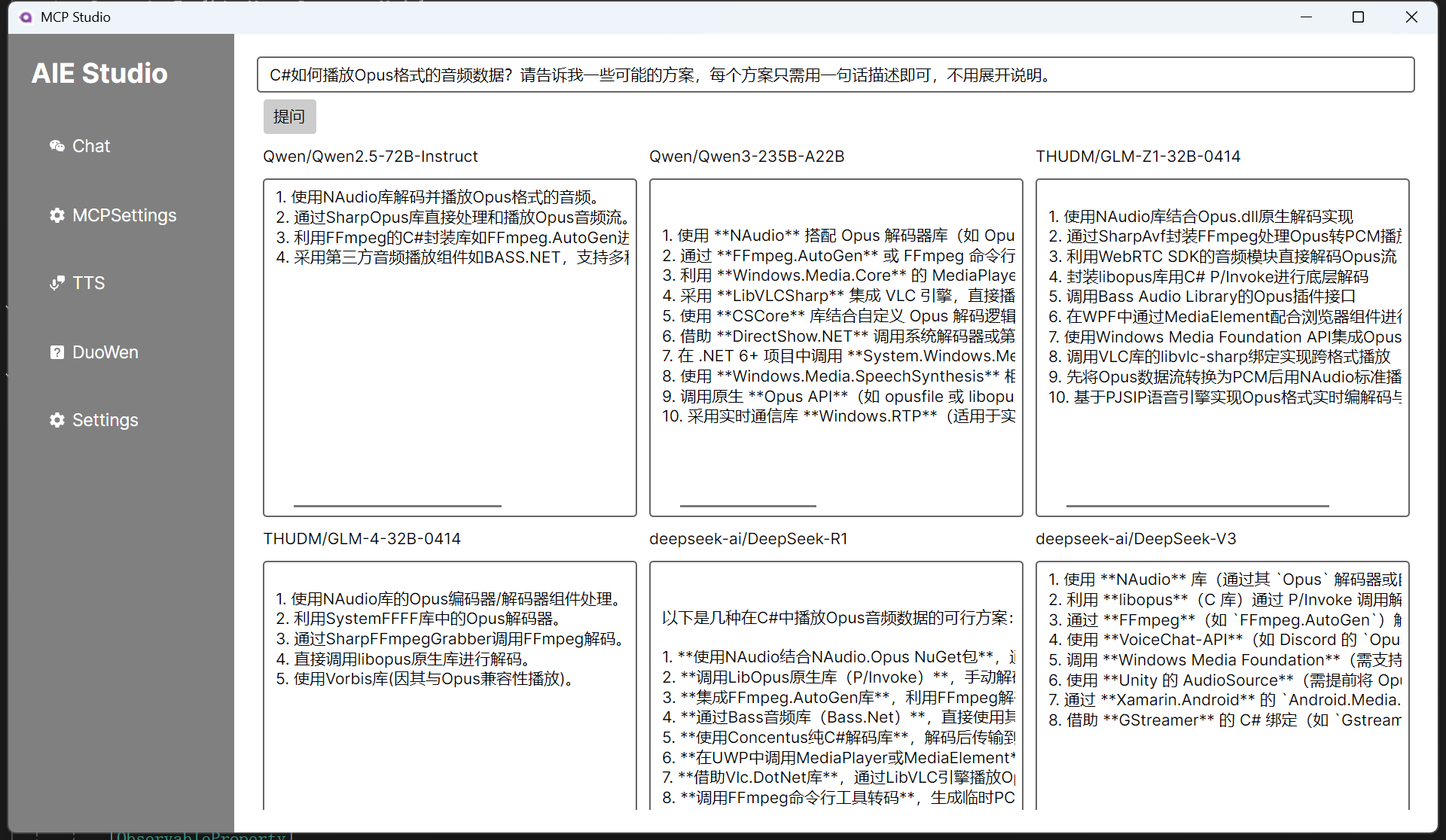The image size is (1446, 840).
Task: Click horizontal scrollbar in Qwen2.5-72B-Instruct response box
Action: coord(397,506)
